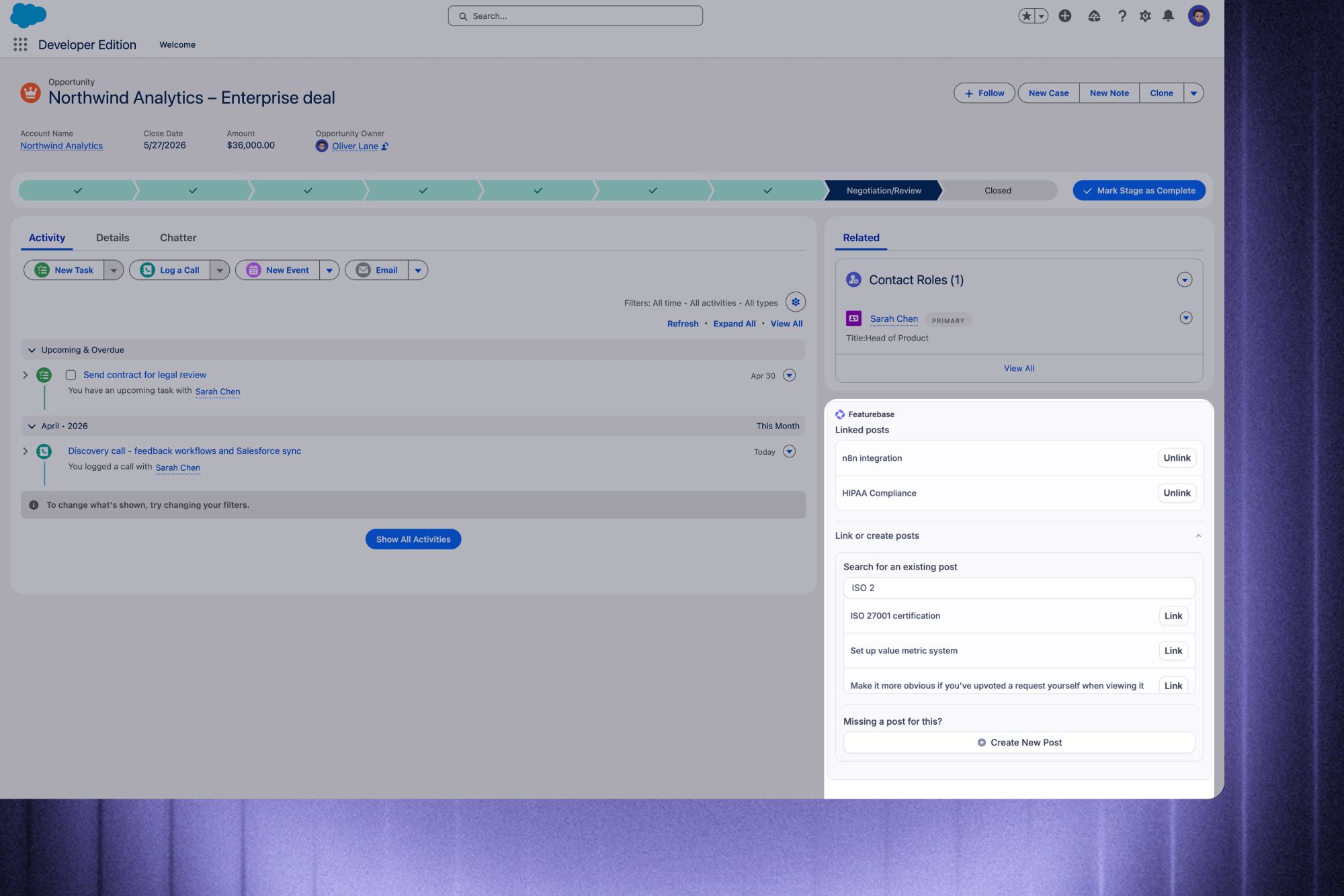The width and height of the screenshot is (1344, 896).
Task: Open the App Launcher grid icon
Action: pyautogui.click(x=20, y=45)
